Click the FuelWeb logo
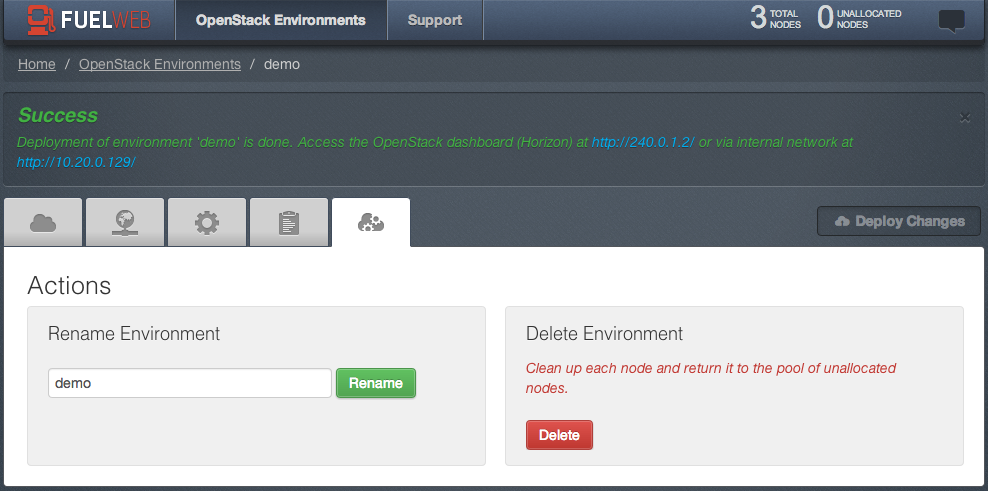This screenshot has height=491, width=988. pos(89,20)
